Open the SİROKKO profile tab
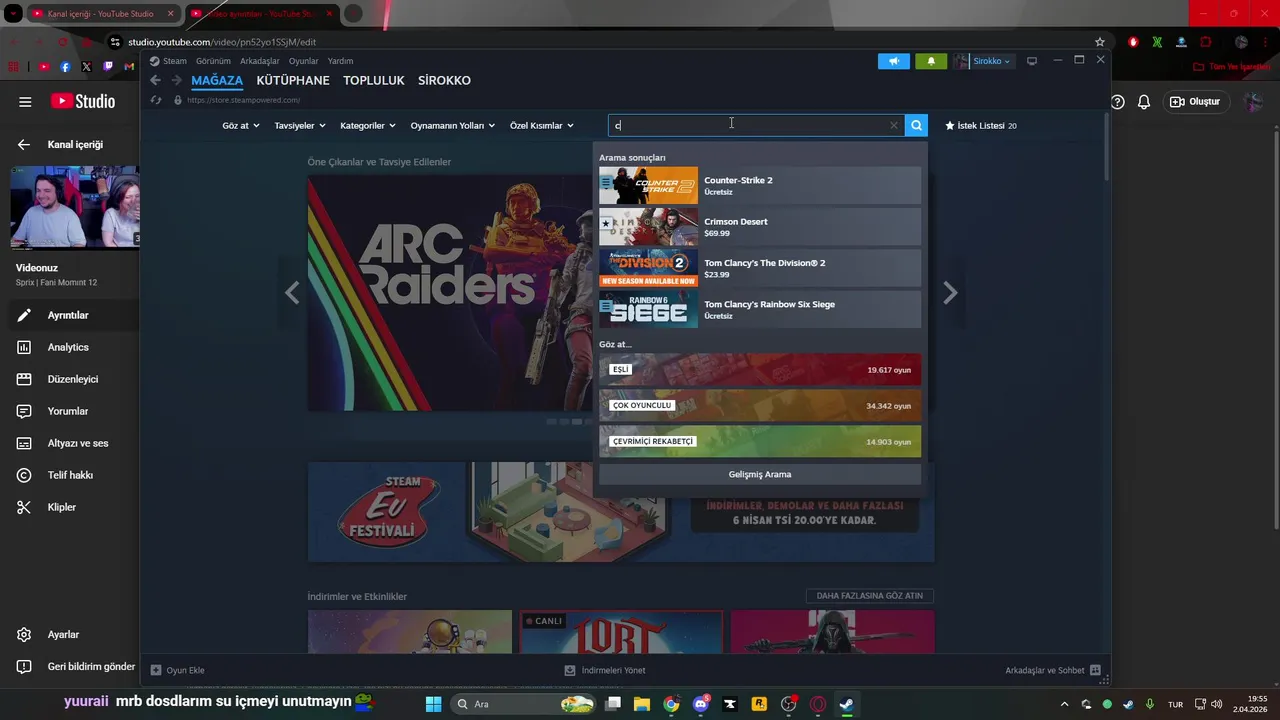Viewport: 1280px width, 720px height. [x=444, y=81]
